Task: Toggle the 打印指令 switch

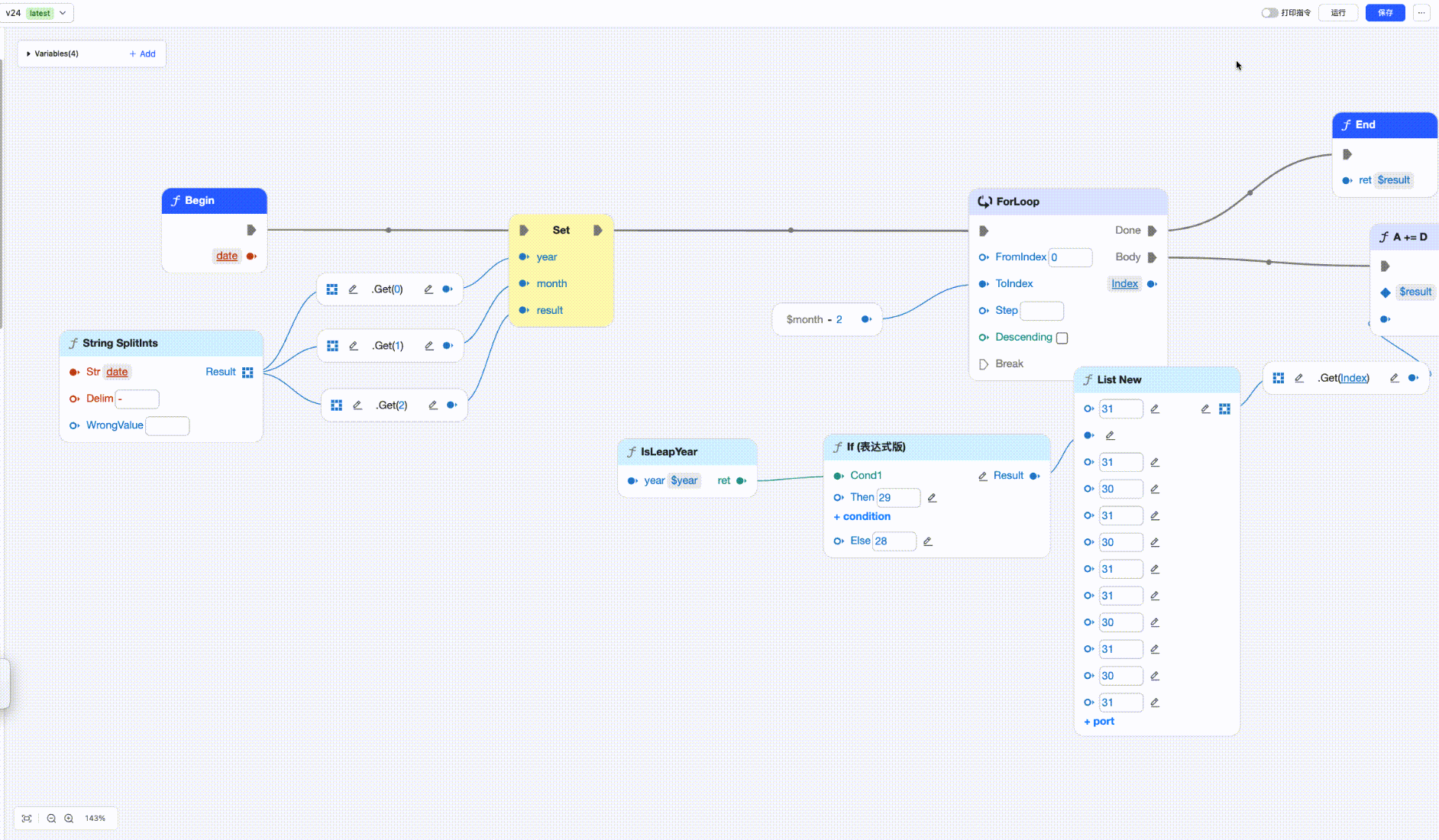Action: 1269,13
